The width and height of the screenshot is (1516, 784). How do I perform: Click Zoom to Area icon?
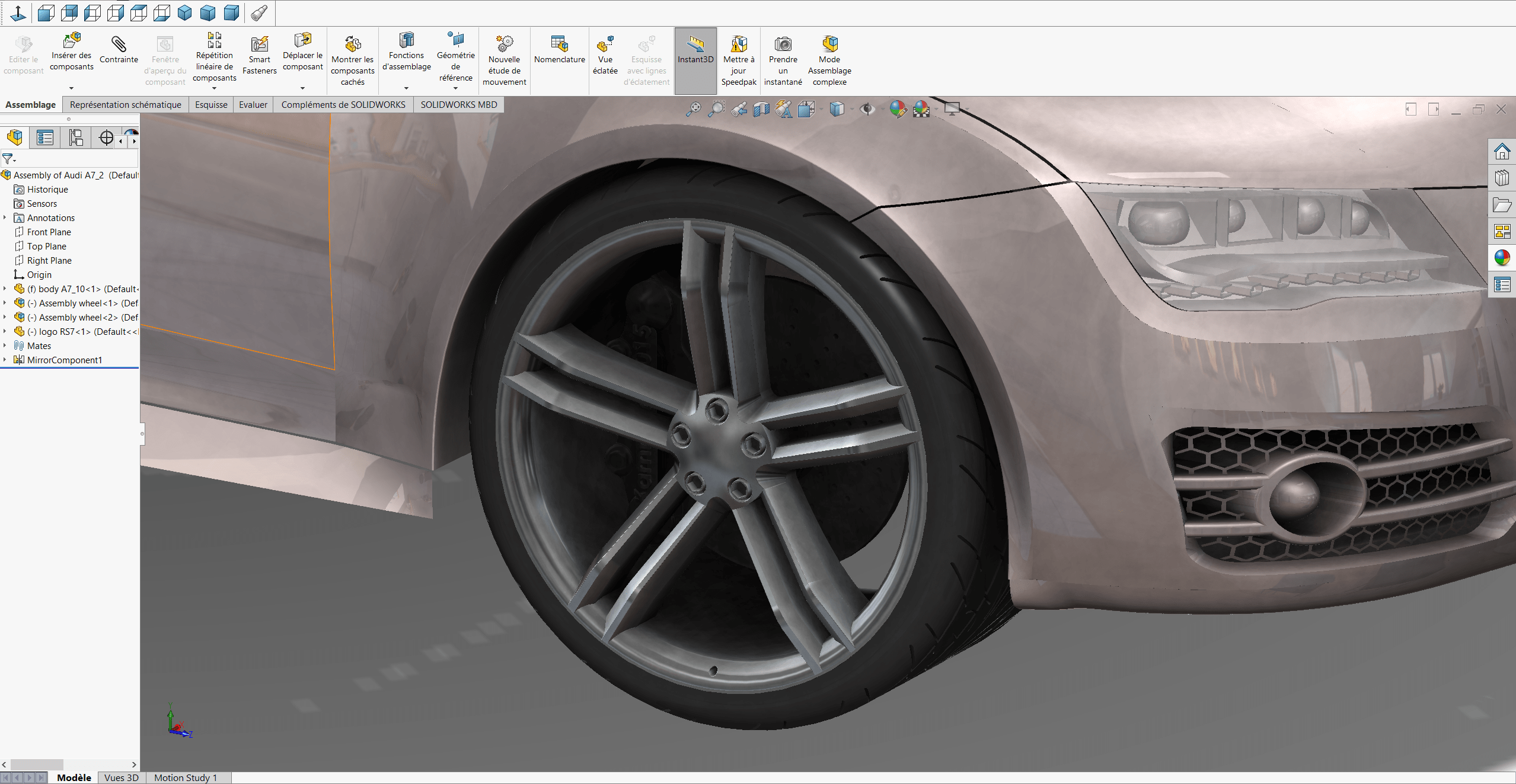tap(716, 109)
